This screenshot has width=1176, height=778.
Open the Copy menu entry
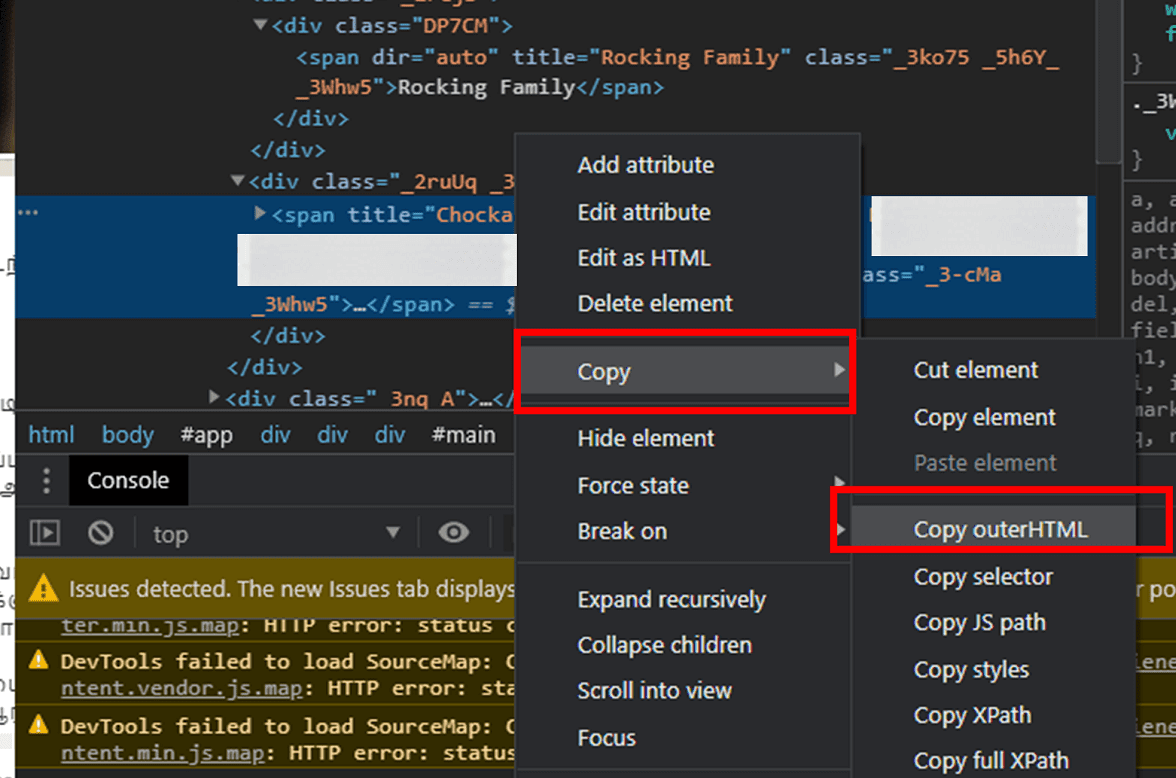pyautogui.click(x=686, y=371)
